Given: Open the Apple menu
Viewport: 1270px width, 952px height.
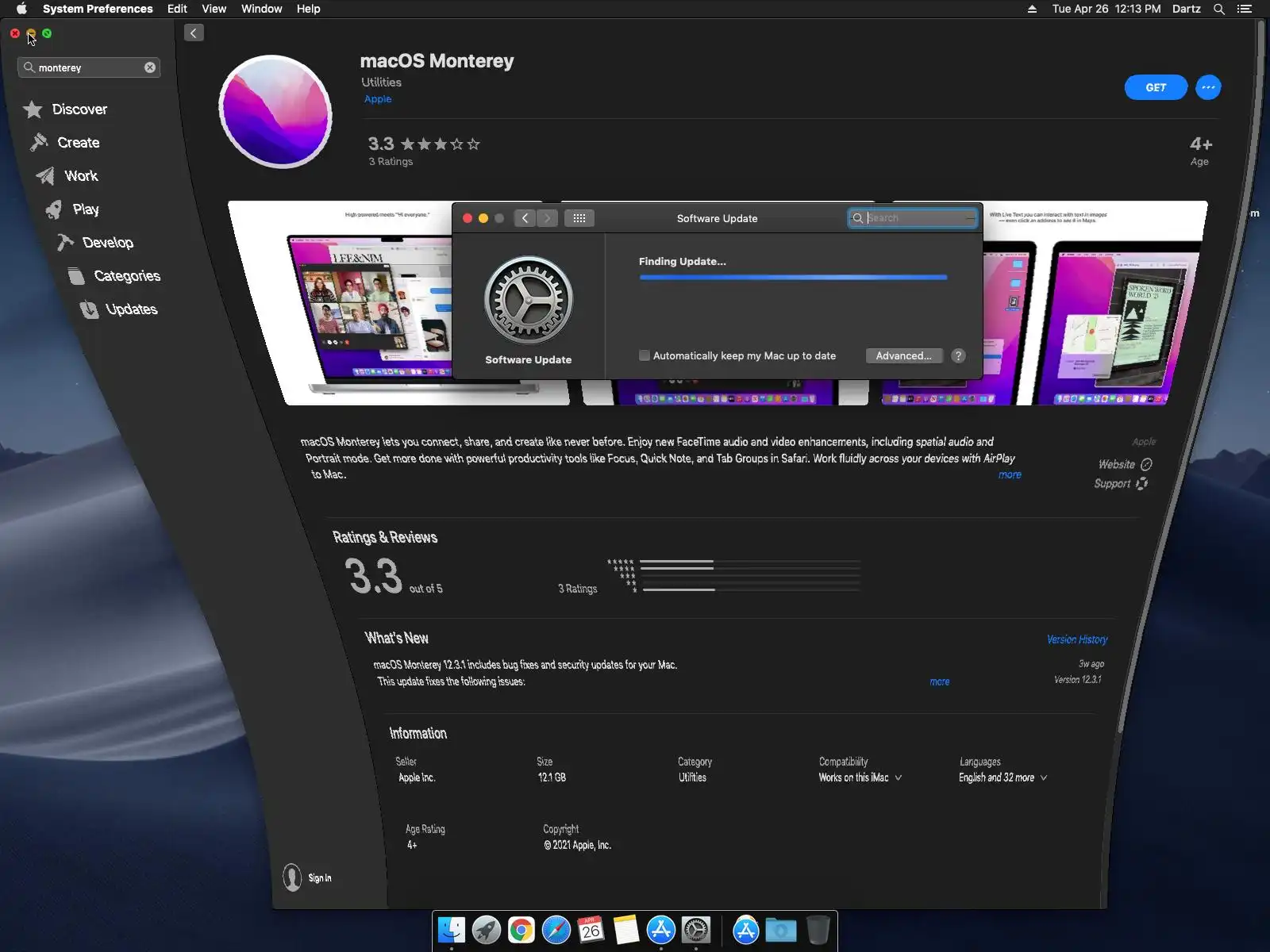Looking at the screenshot, I should (x=21, y=9).
